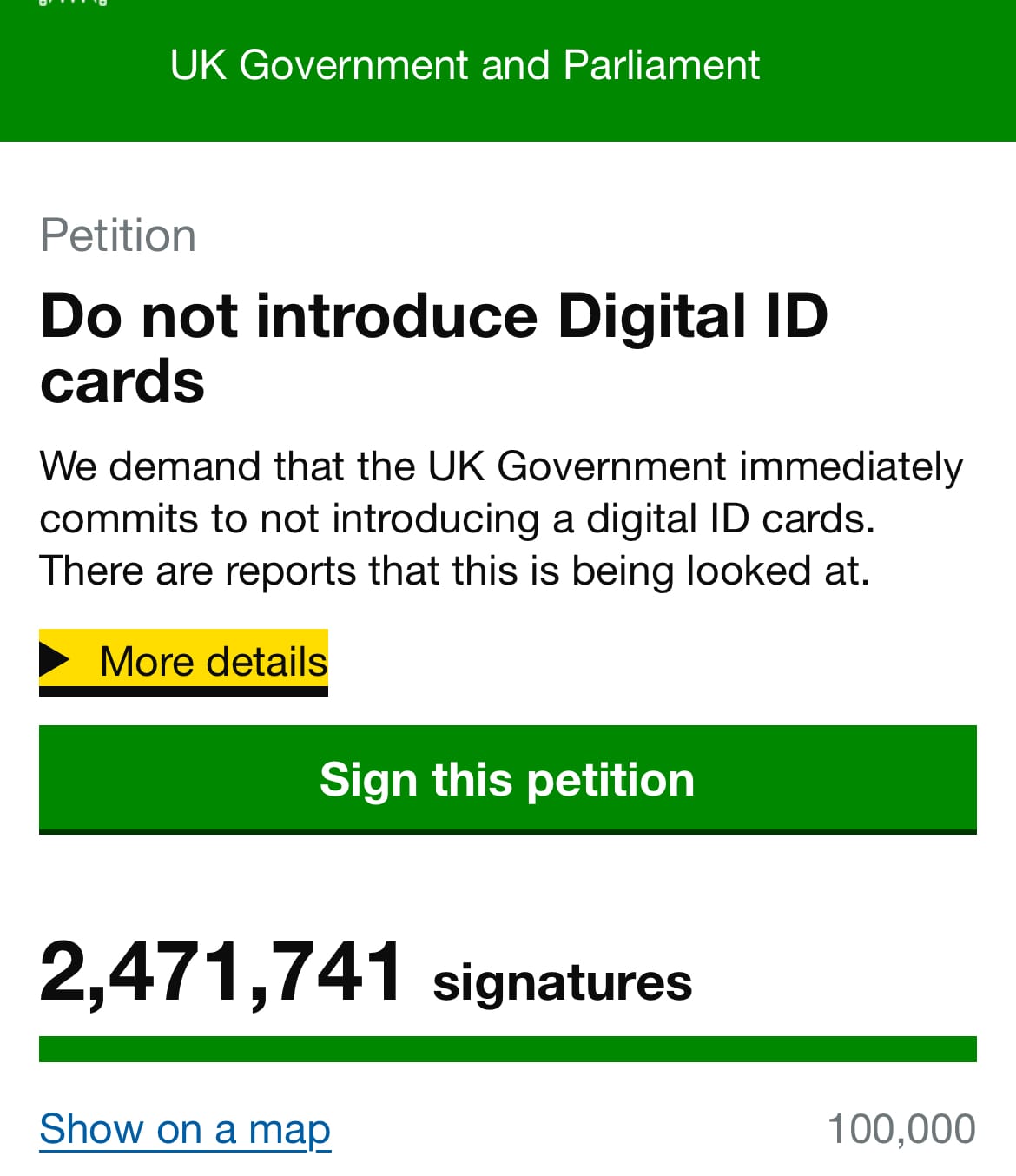Image resolution: width=1016 pixels, height=1176 pixels.
Task: Click the green signature progress bar
Action: (x=507, y=1048)
